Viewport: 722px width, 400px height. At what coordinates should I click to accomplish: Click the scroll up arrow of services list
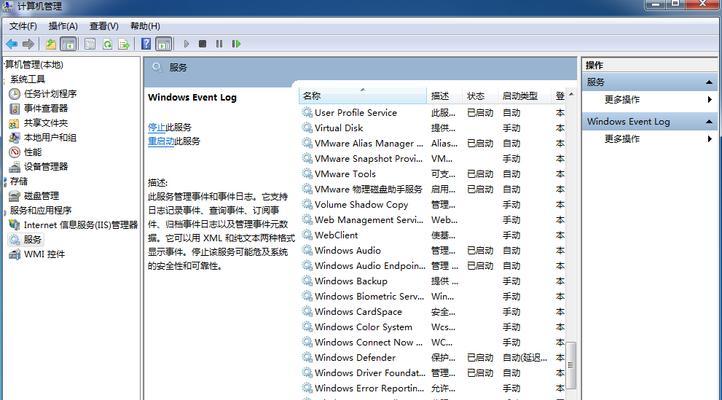[x=571, y=94]
